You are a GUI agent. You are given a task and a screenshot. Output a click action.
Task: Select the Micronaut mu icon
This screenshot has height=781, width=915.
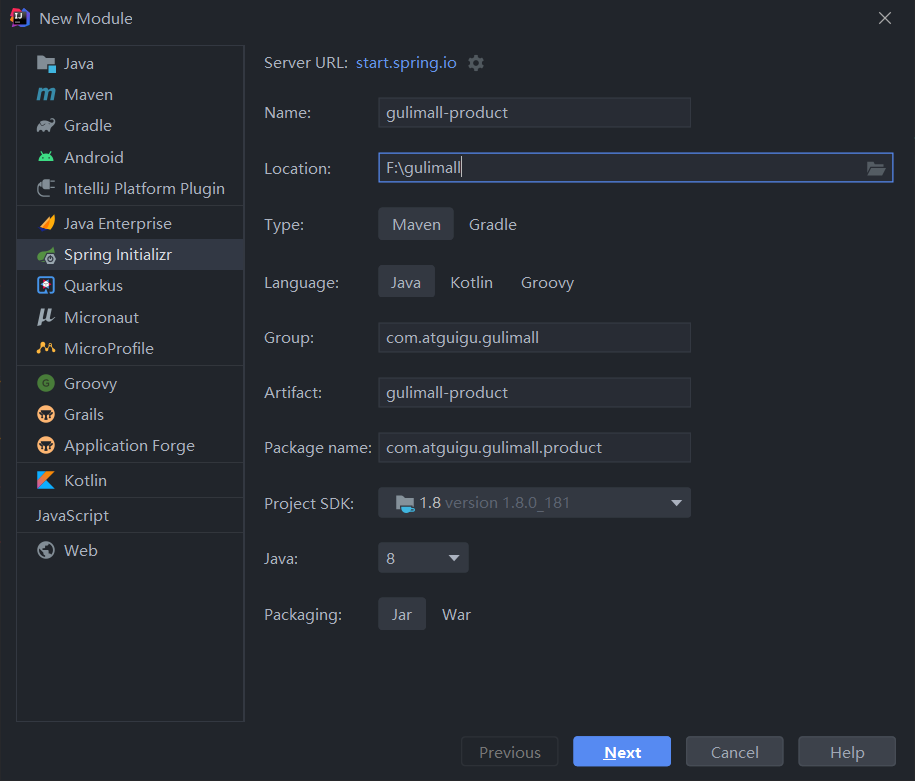46,317
